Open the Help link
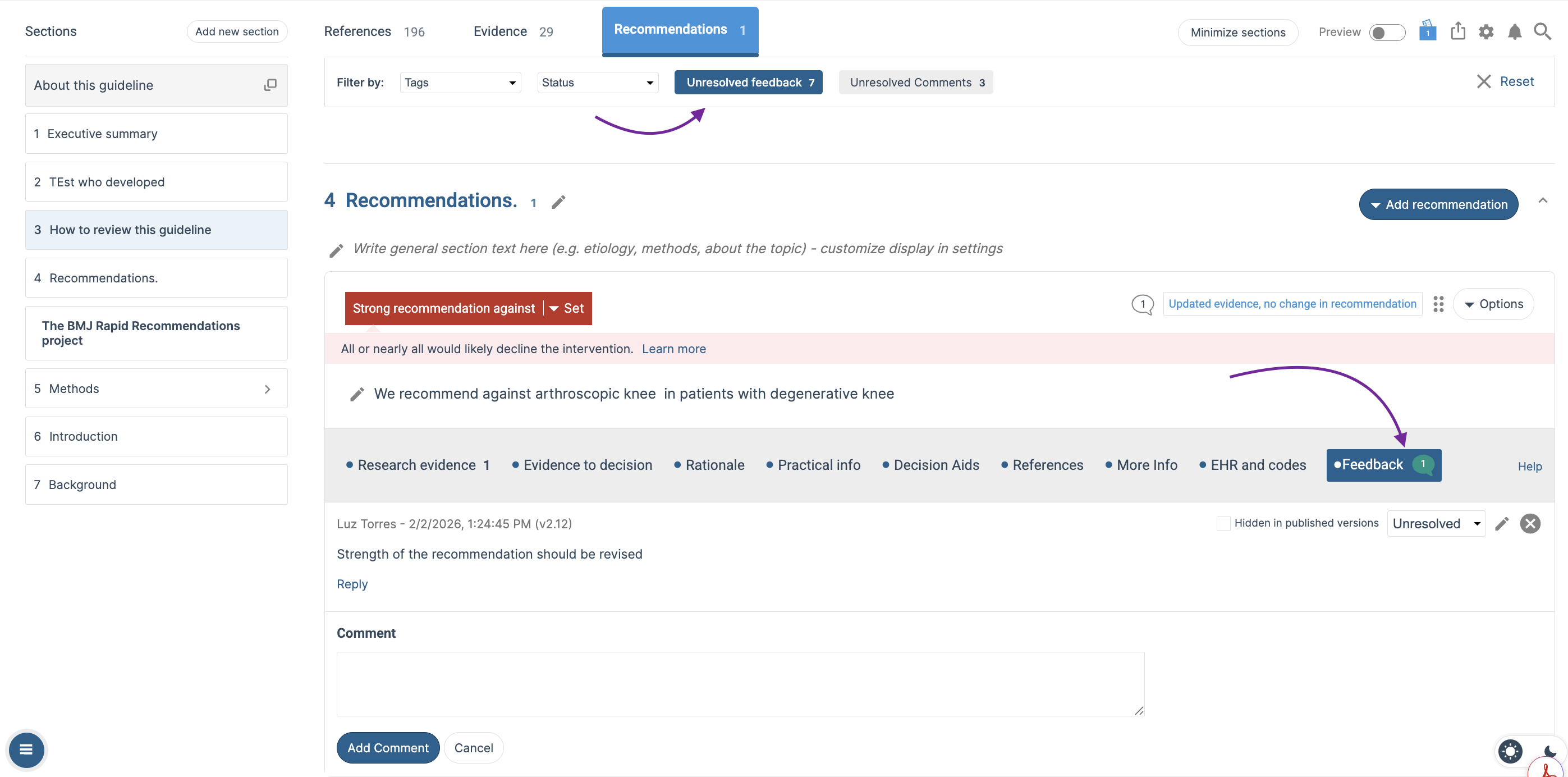Viewport: 1568px width, 777px height. pos(1530,467)
